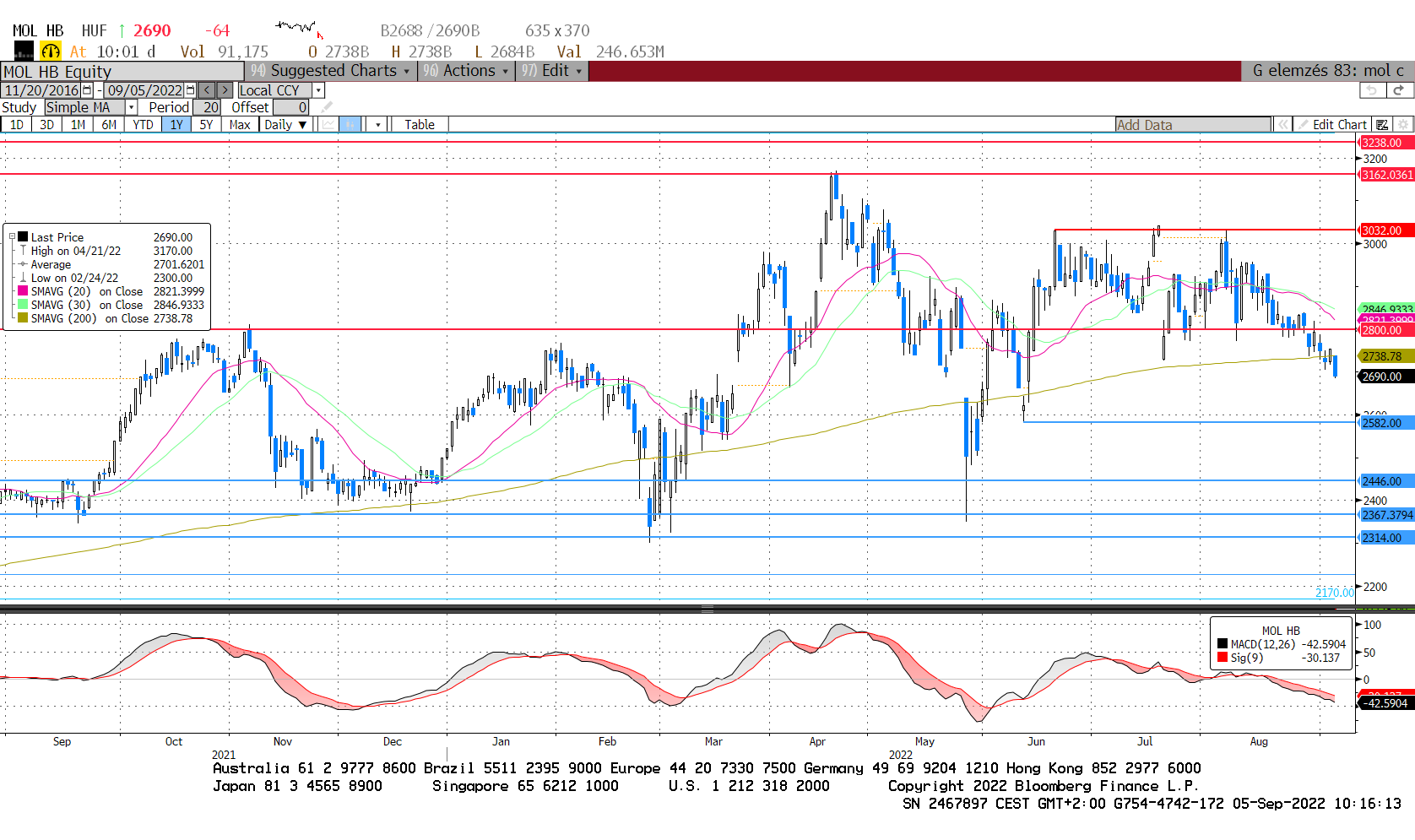This screenshot has width=1415, height=840.
Task: Click the 2582.00 blue level label
Action: (1385, 423)
